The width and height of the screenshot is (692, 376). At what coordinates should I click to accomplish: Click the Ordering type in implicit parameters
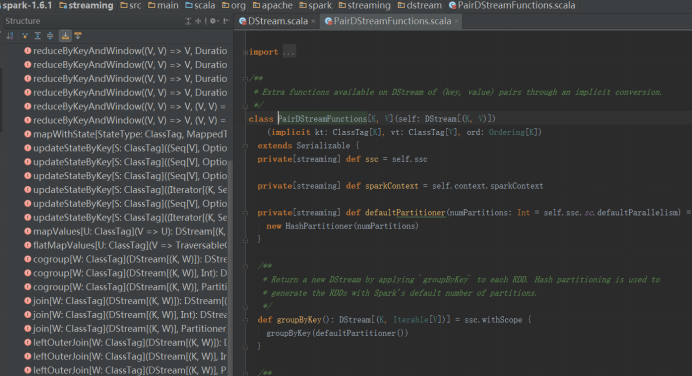pyautogui.click(x=507, y=132)
